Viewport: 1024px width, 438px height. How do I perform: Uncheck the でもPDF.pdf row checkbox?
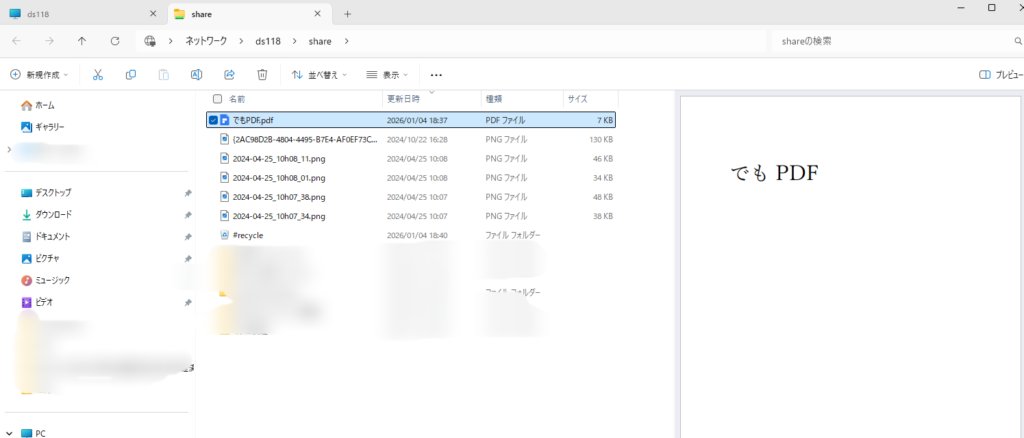tap(213, 120)
